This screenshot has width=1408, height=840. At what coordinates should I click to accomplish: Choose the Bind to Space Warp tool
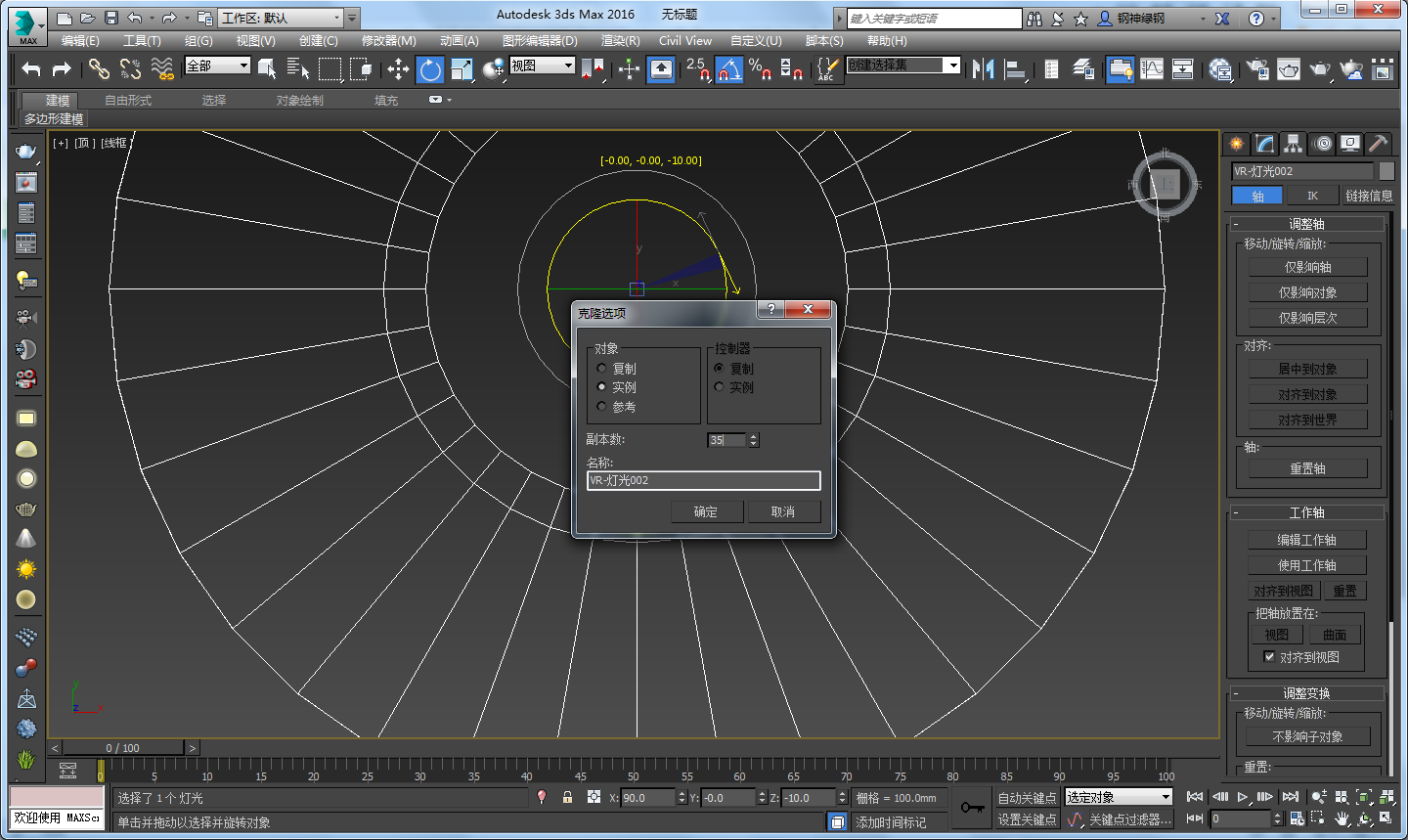(162, 68)
